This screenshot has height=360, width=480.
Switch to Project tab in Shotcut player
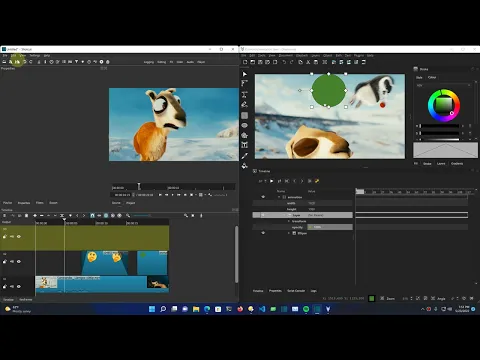tap(130, 203)
